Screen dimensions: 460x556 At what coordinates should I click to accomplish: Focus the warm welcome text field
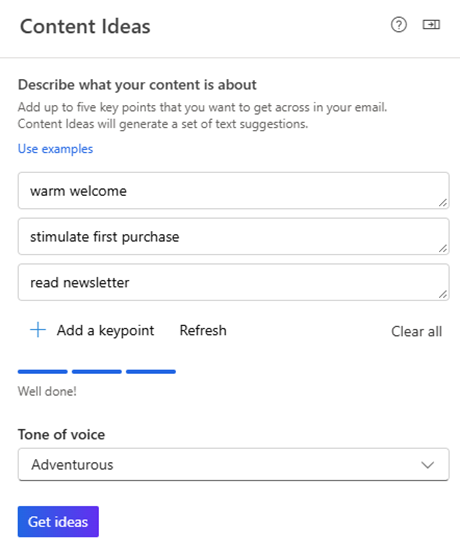coord(234,191)
